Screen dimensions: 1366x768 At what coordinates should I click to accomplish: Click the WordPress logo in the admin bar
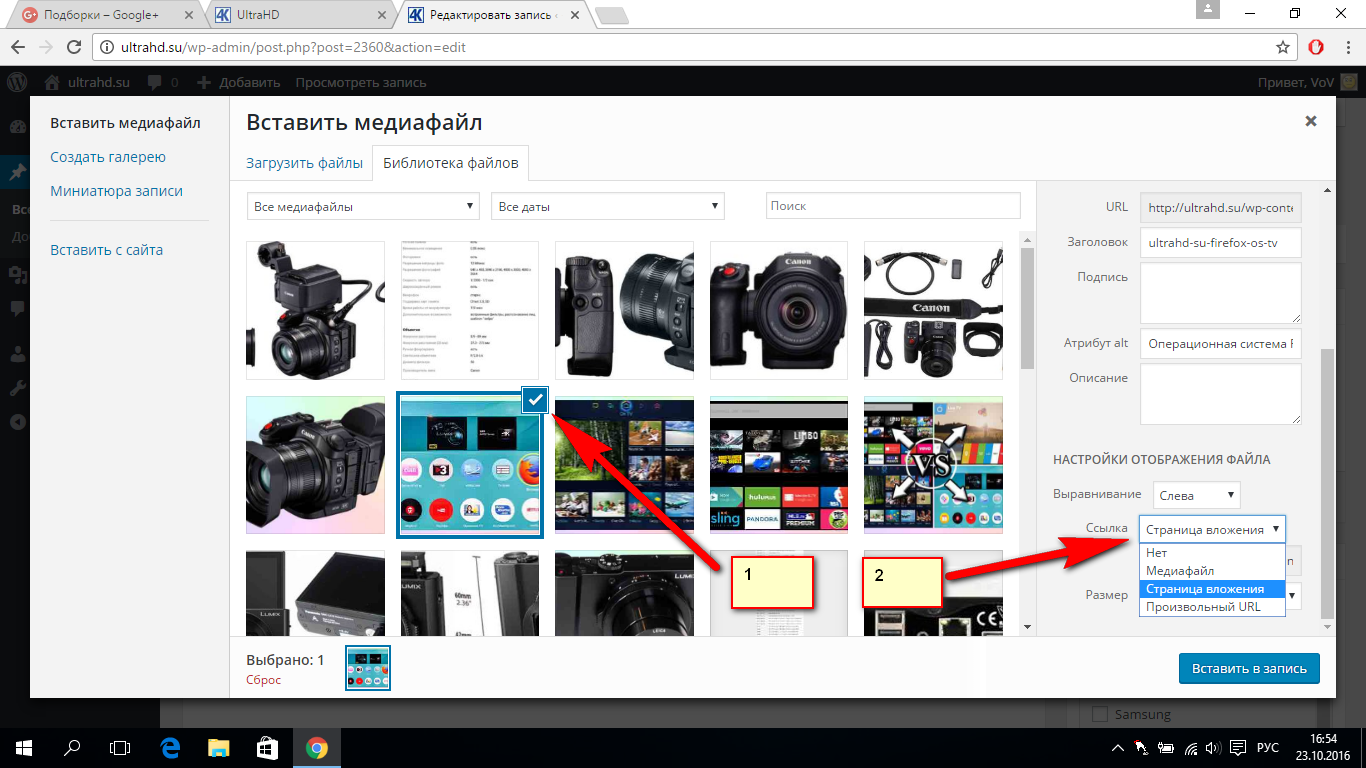click(x=17, y=82)
